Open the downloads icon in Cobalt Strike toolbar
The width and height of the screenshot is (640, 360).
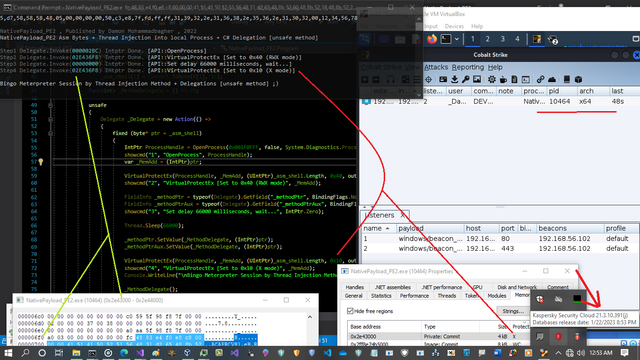coord(454,80)
